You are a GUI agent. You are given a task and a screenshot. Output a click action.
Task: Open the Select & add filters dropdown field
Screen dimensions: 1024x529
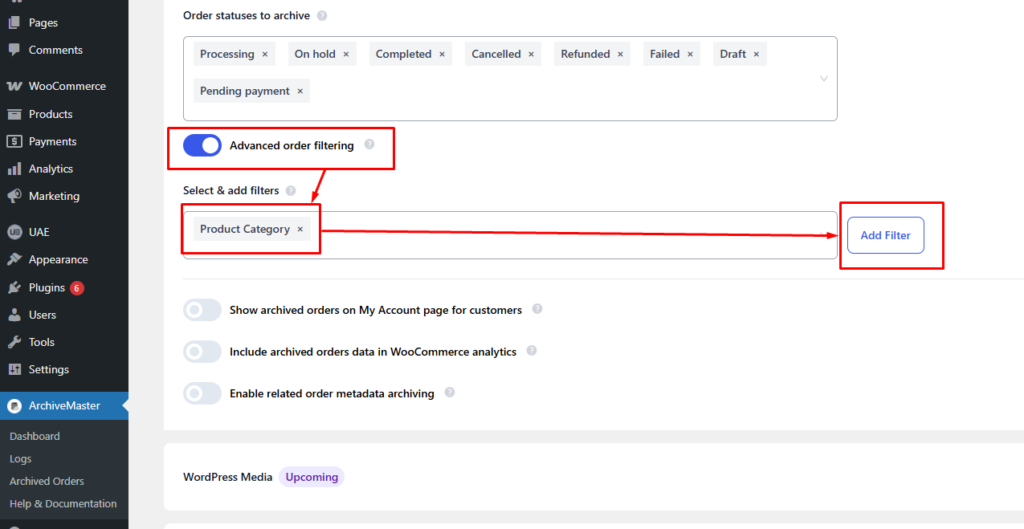[x=510, y=235]
